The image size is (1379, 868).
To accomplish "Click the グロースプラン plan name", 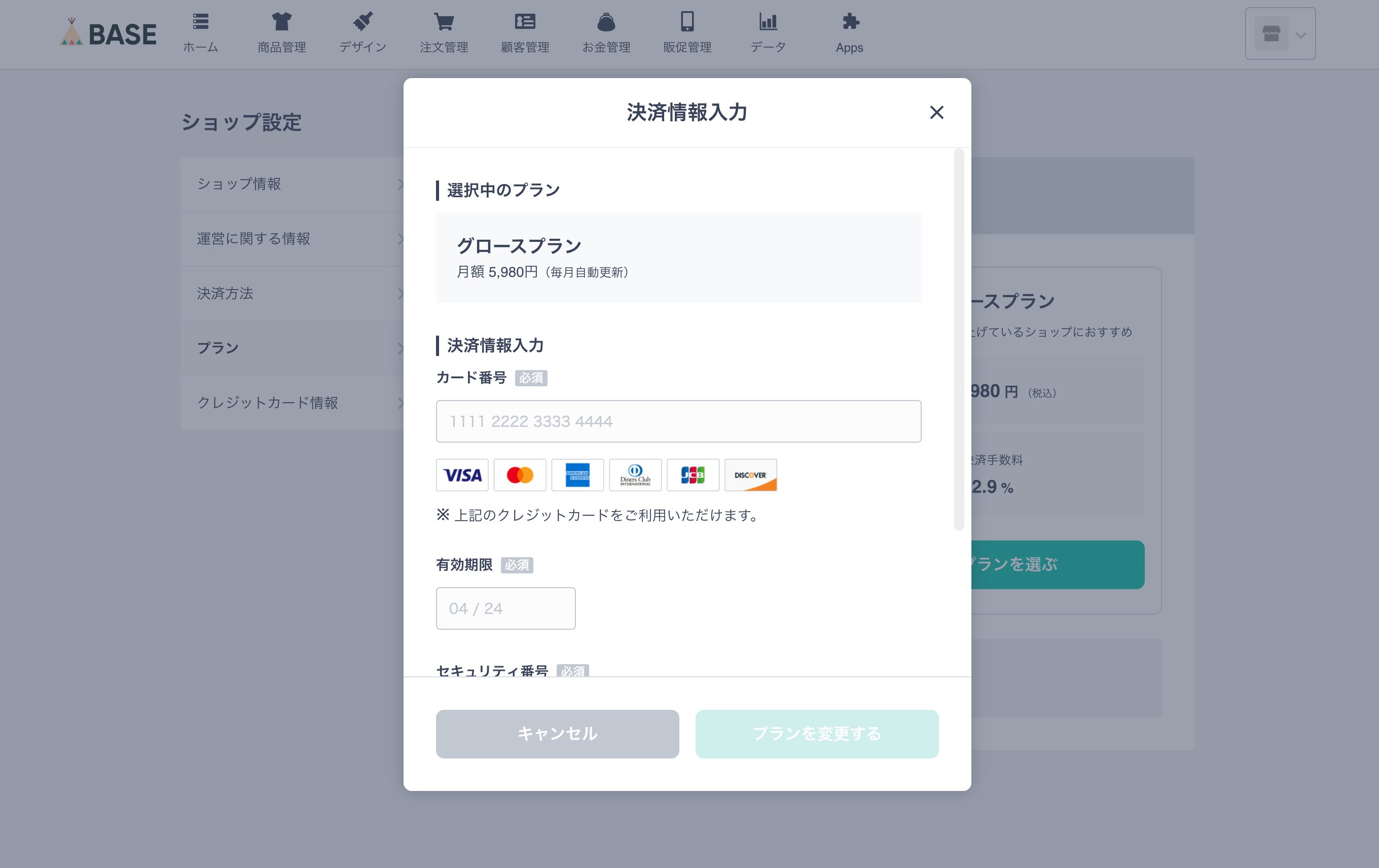I will pyautogui.click(x=519, y=246).
